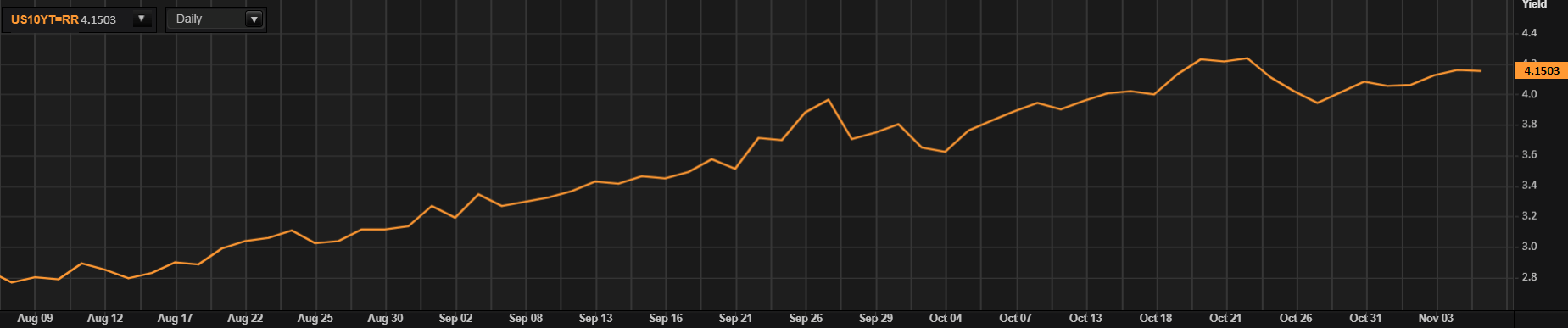1568x328 pixels.
Task: Click the Sep 02 date label
Action: click(x=455, y=319)
